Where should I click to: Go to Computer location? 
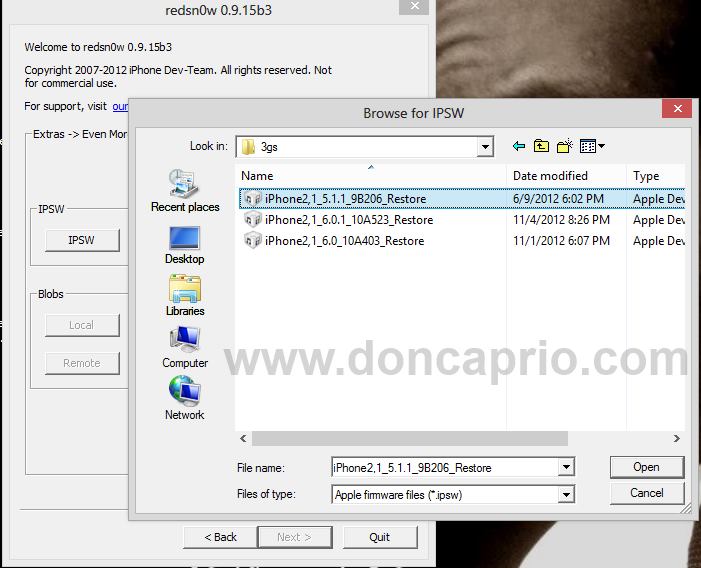pos(185,348)
